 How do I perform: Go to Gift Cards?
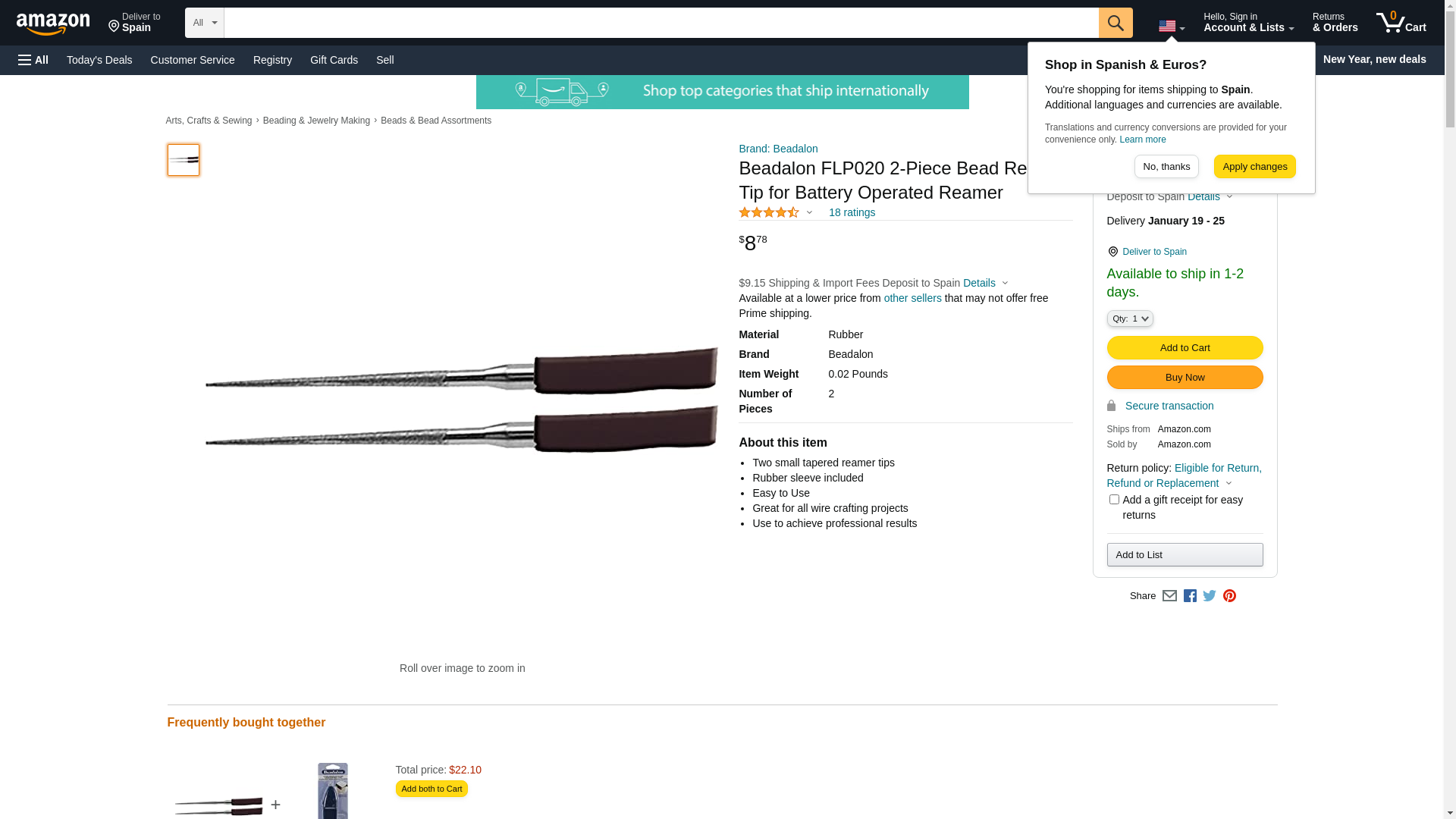(334, 60)
